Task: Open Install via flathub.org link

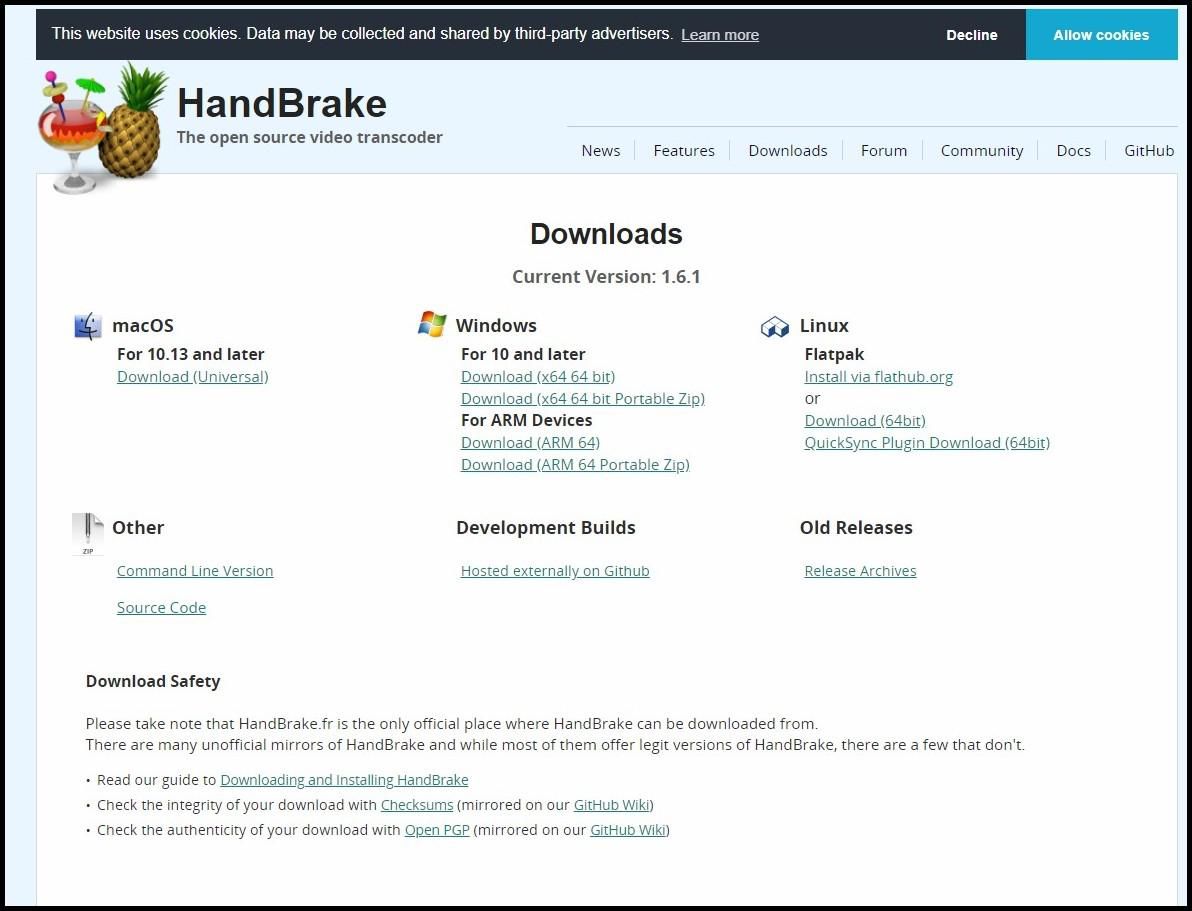Action: tap(878, 377)
